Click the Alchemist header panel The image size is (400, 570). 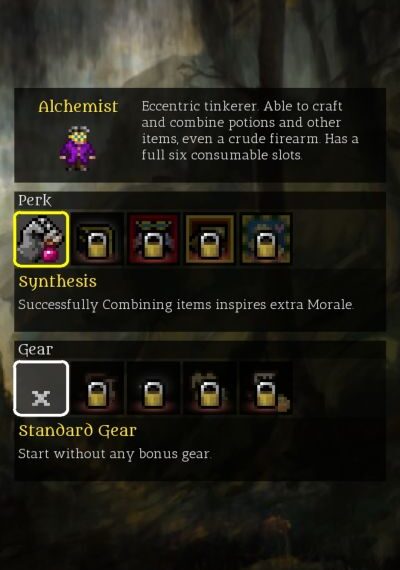200,135
